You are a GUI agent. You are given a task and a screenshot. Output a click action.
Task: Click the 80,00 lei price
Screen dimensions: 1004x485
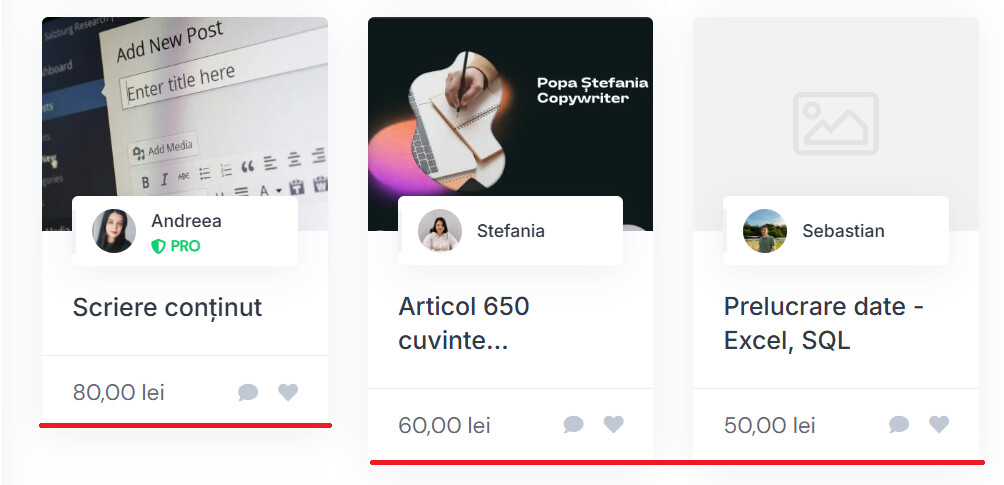click(x=119, y=392)
